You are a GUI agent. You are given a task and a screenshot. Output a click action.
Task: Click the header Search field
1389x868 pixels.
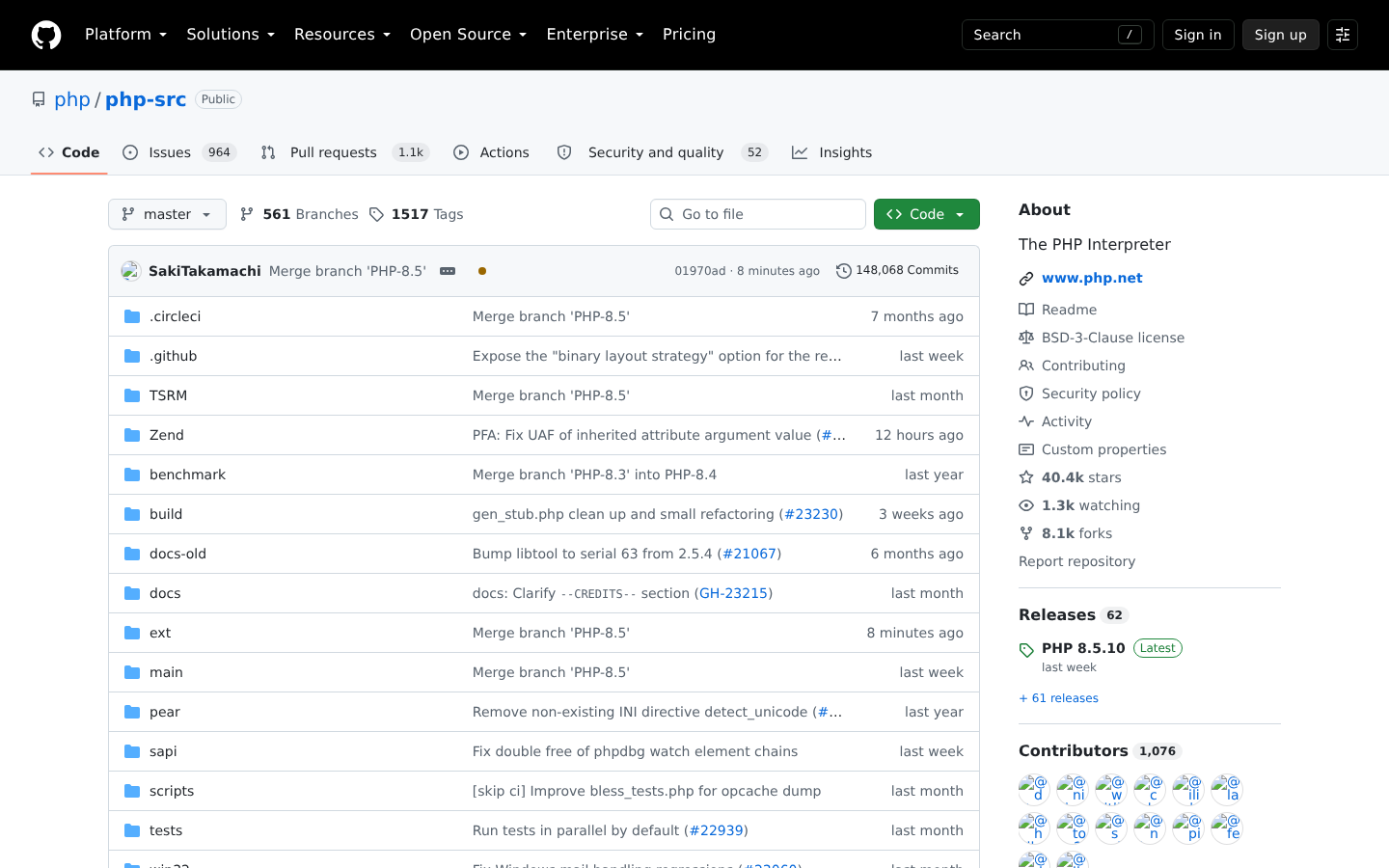coord(1057,35)
